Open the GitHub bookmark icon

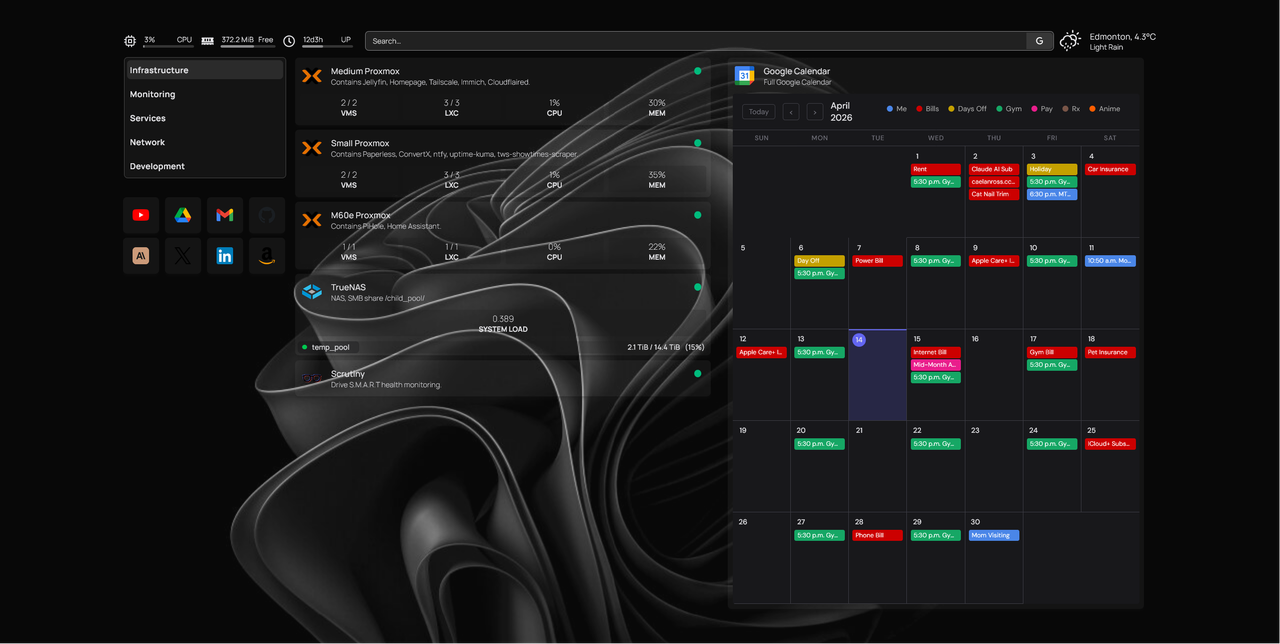[x=266, y=215]
